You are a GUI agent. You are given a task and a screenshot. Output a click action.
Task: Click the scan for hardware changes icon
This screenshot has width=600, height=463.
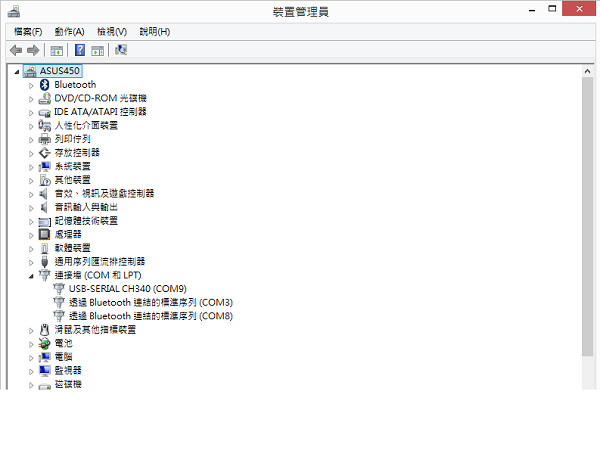click(121, 50)
